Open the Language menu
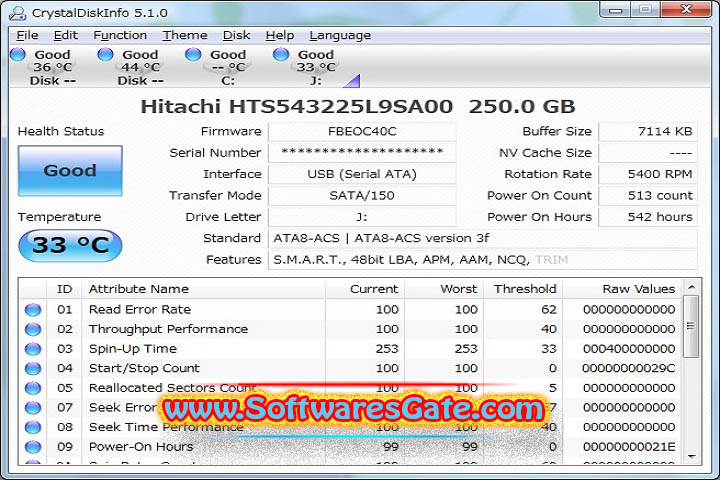This screenshot has width=720, height=480. coord(340,35)
